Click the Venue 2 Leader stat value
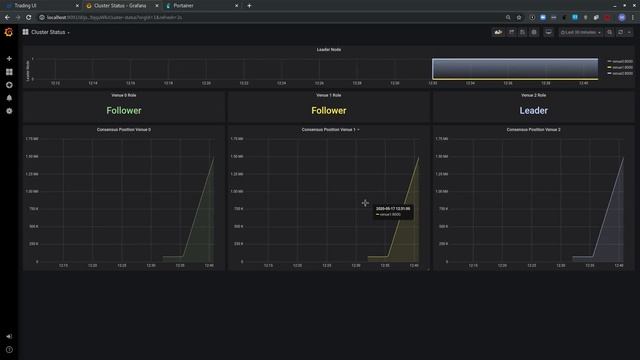Image resolution: width=640 pixels, height=360 pixels. (533, 111)
